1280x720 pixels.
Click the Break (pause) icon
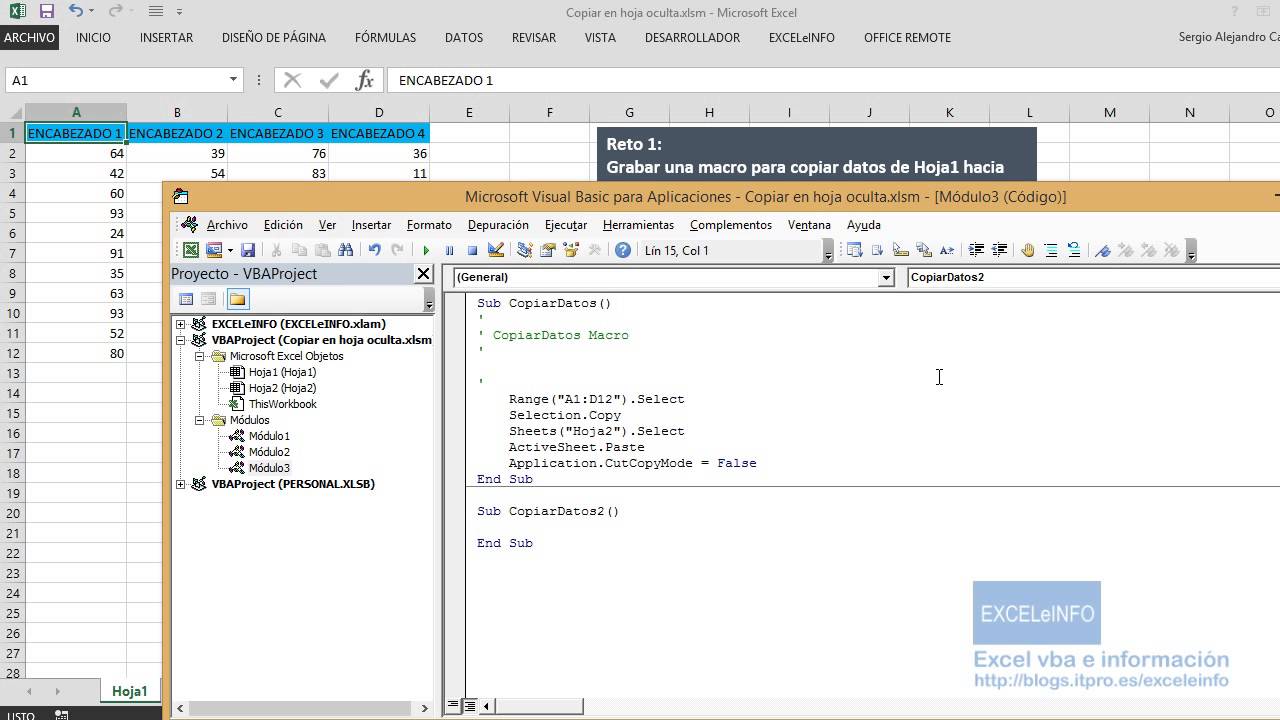pyautogui.click(x=449, y=250)
